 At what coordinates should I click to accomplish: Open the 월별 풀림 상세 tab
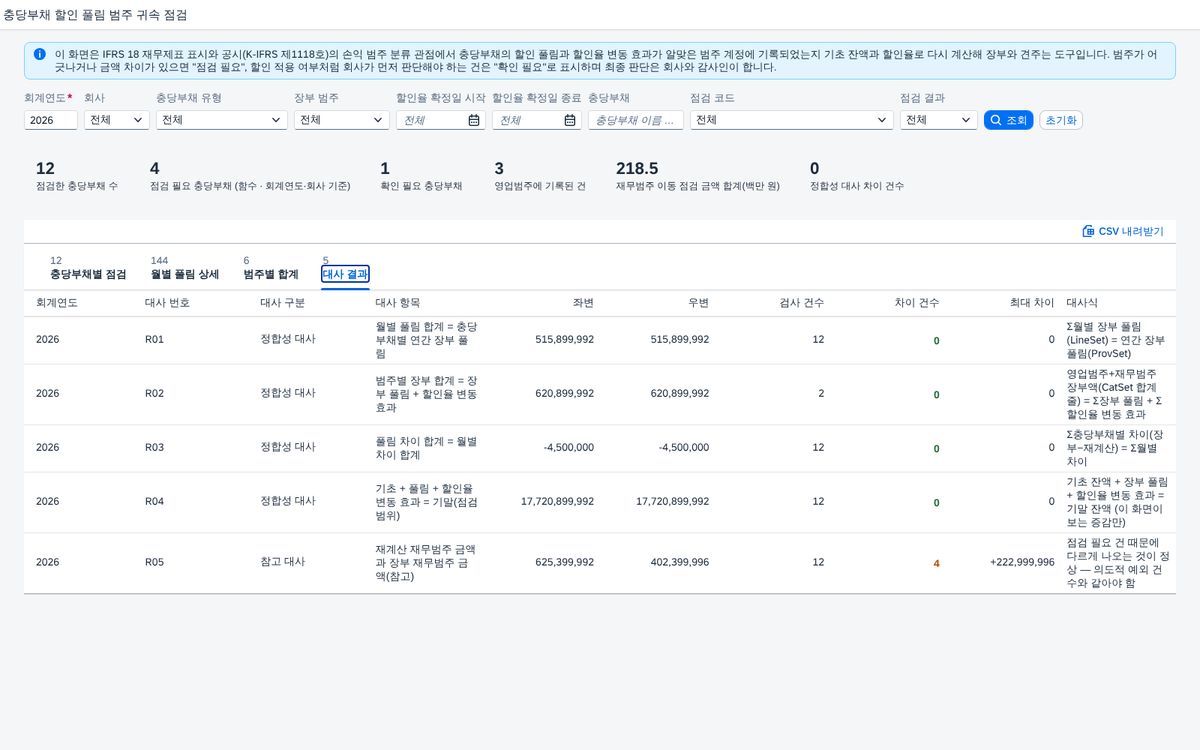click(x=184, y=274)
